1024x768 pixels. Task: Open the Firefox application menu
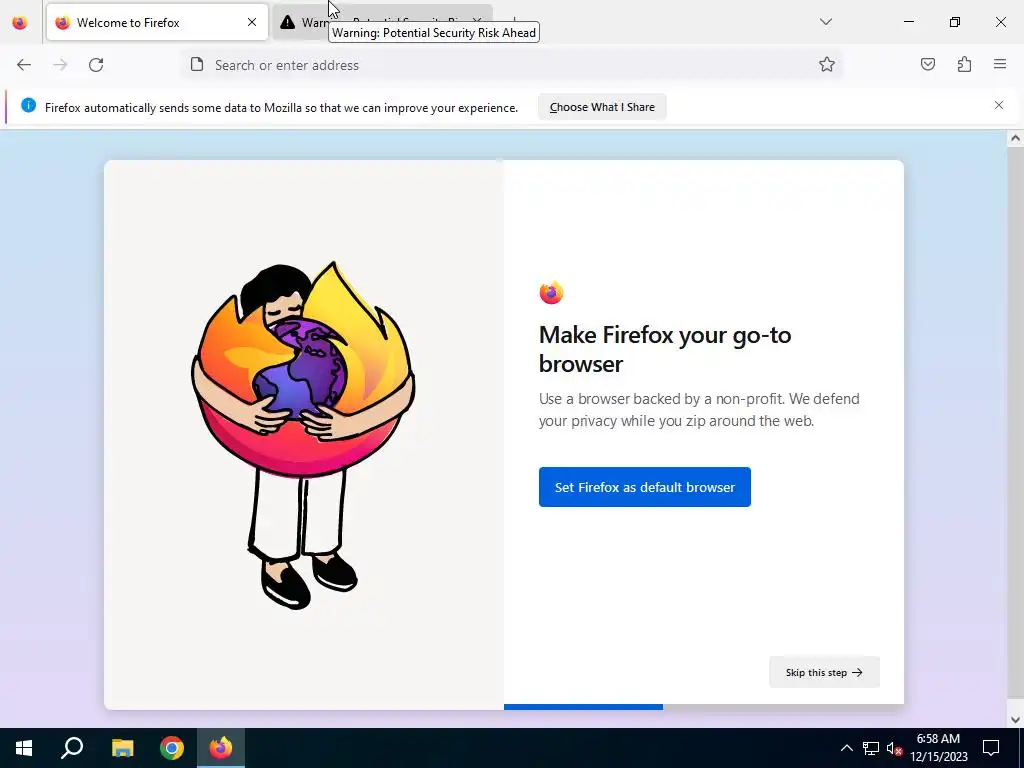(x=1000, y=65)
